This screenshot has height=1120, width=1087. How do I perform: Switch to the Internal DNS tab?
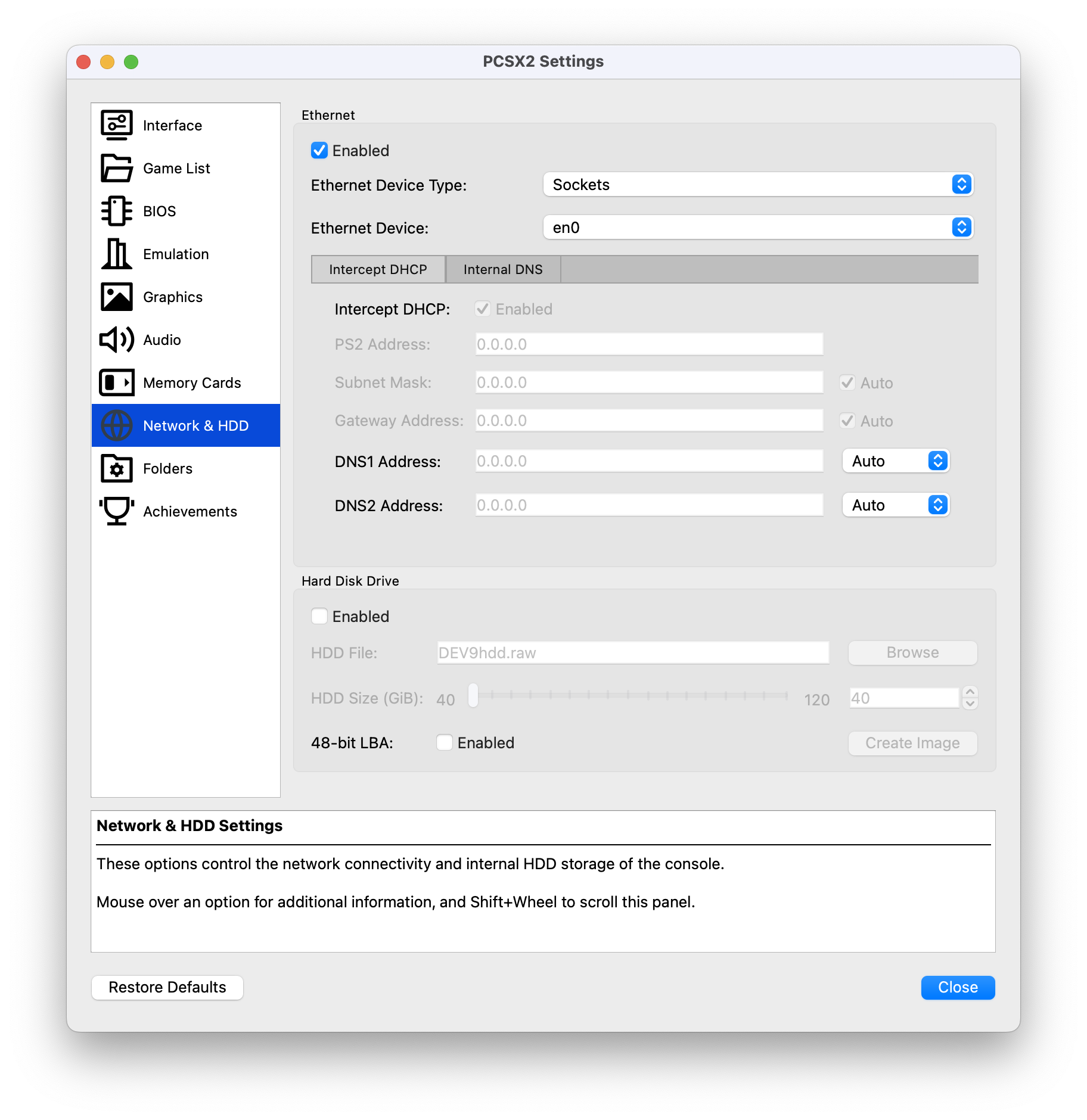(502, 269)
